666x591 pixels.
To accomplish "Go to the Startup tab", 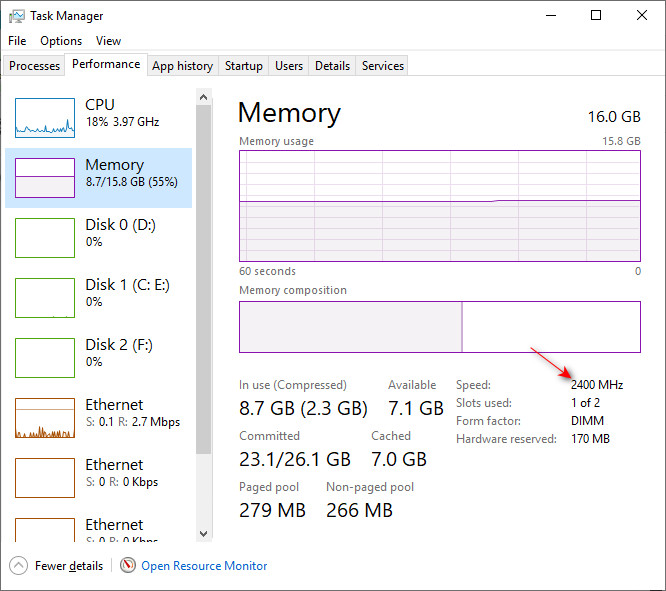I will 244,66.
